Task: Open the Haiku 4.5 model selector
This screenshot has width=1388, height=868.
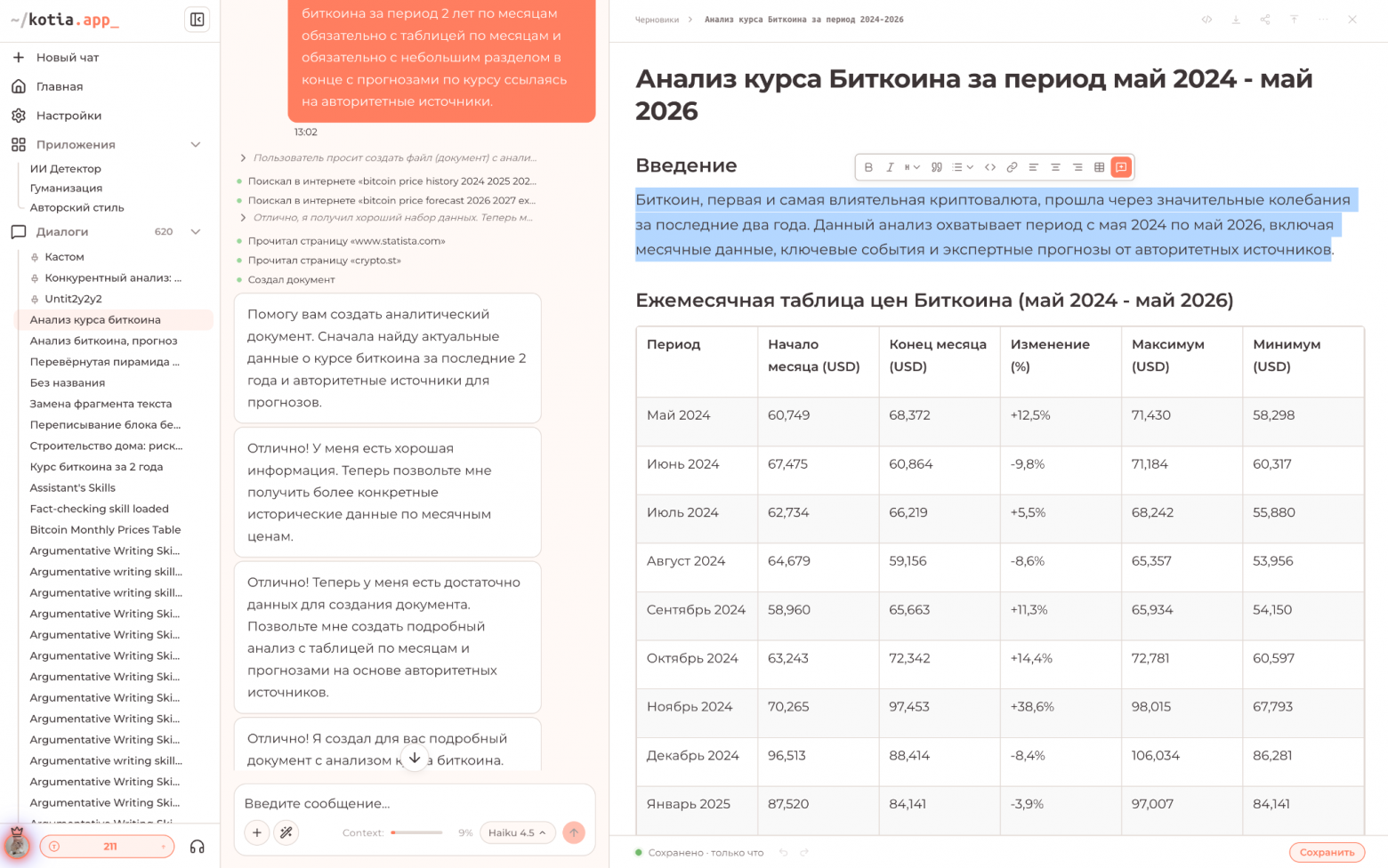Action: click(518, 832)
